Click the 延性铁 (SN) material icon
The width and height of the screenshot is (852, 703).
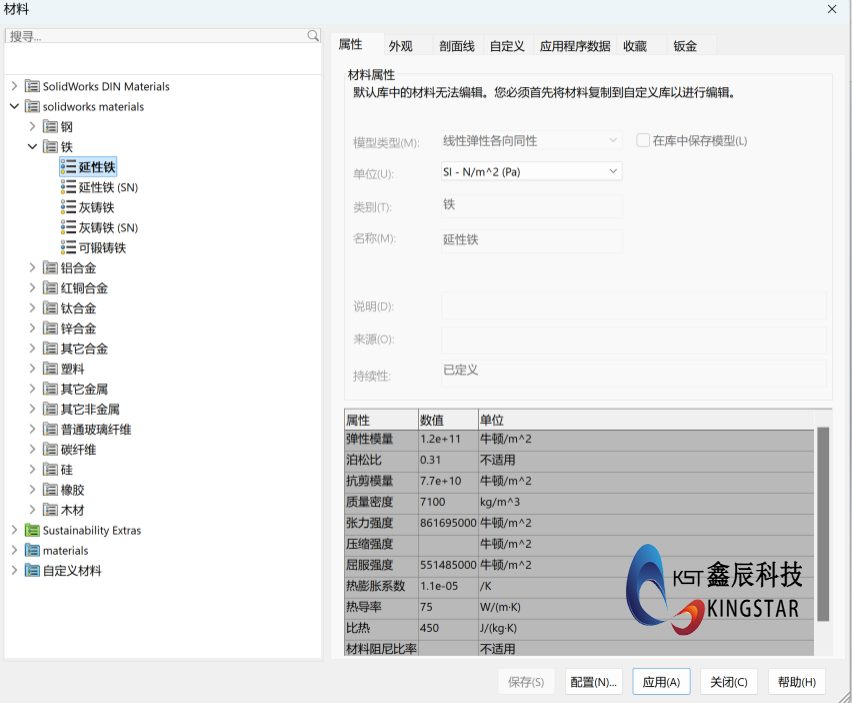coord(68,187)
